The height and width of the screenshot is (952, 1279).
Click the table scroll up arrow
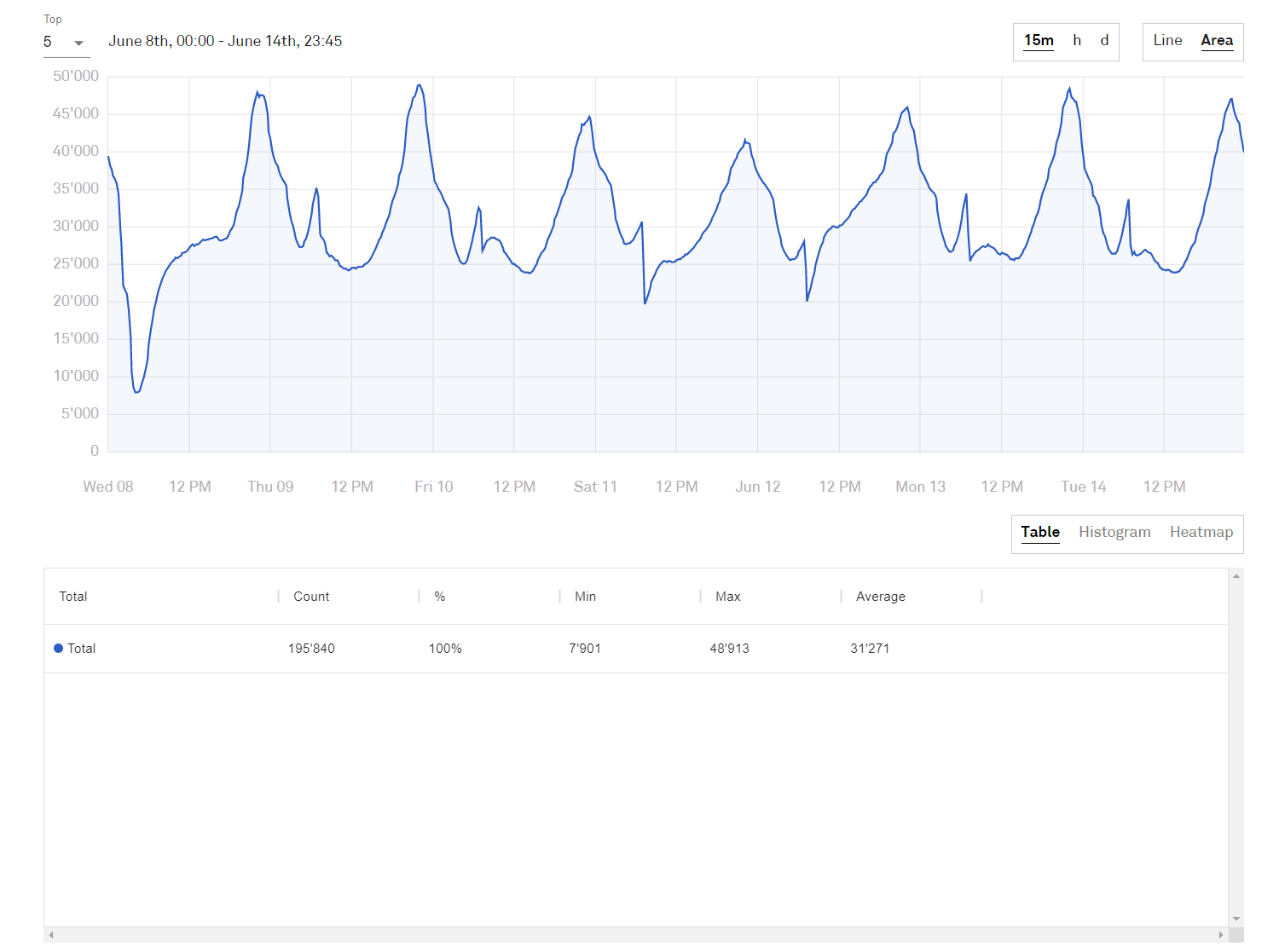pos(1236,577)
